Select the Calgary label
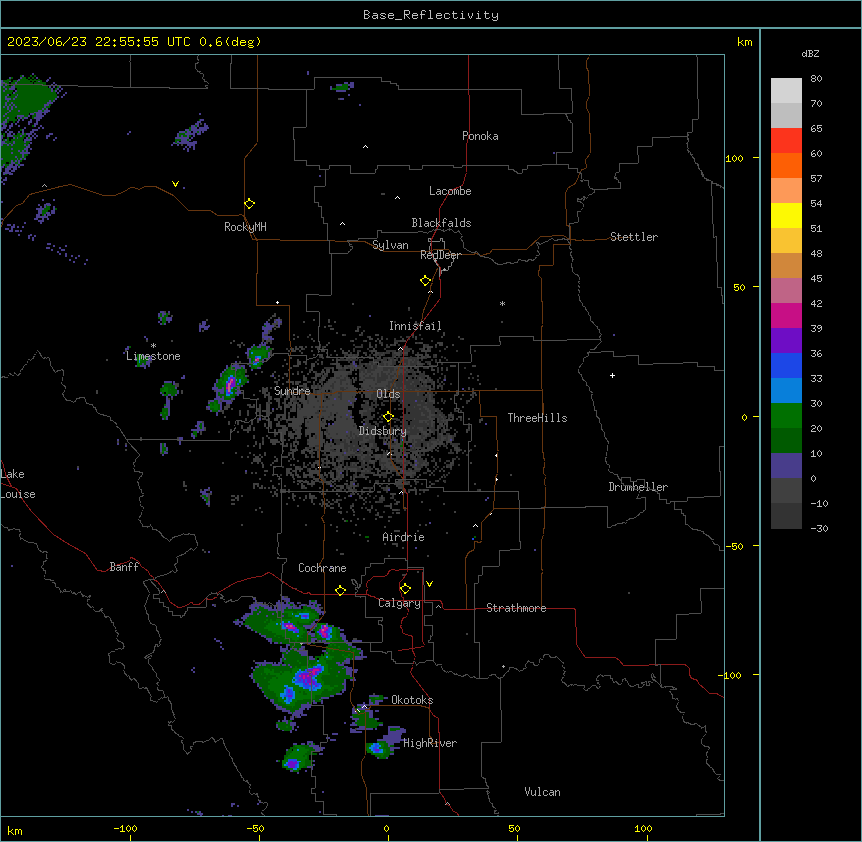The width and height of the screenshot is (862, 842). point(399,603)
